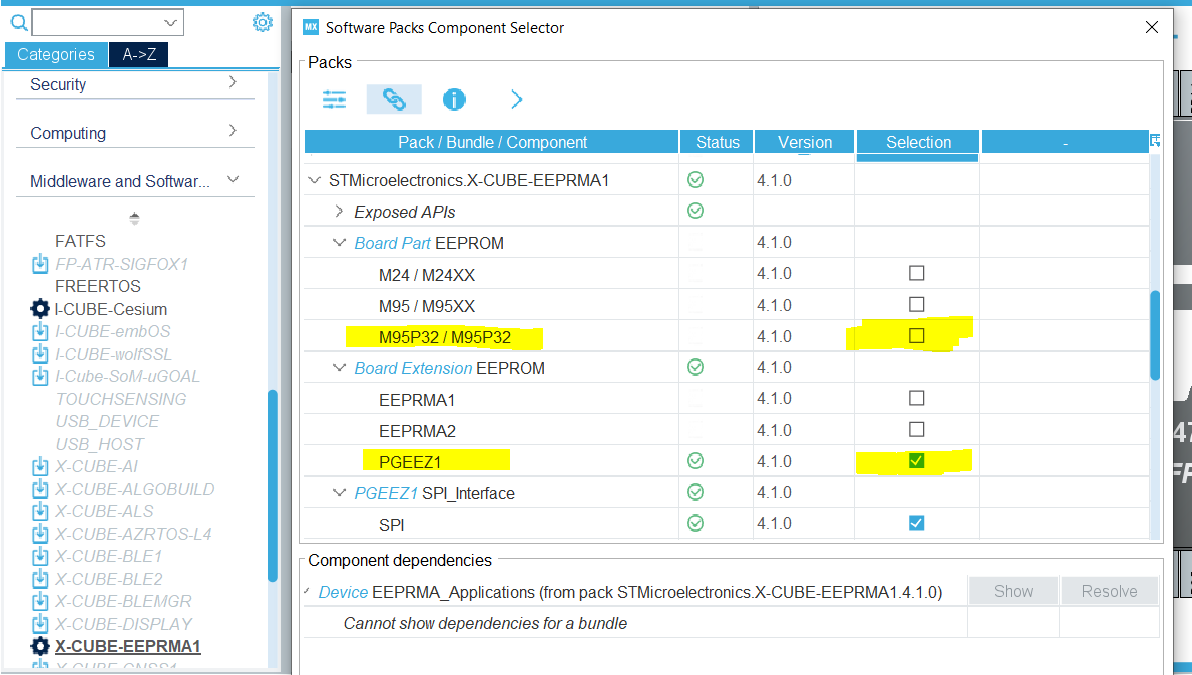1192x675 pixels.
Task: Click the search input field at top left
Action: point(107,21)
